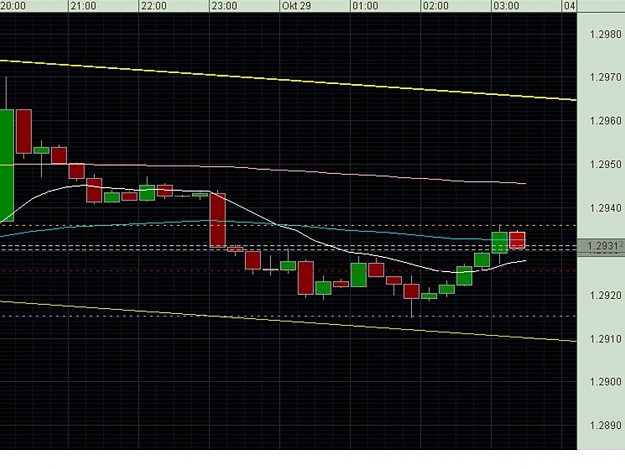
Task: Select the red candle with long lower wick before 02:00
Action: click(x=411, y=291)
